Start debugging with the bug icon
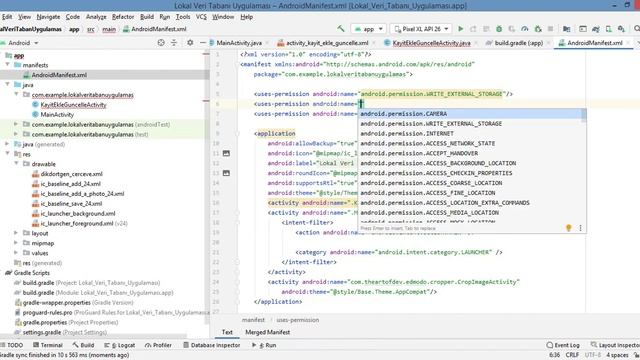The width and height of the screenshot is (640, 360). tap(499, 29)
